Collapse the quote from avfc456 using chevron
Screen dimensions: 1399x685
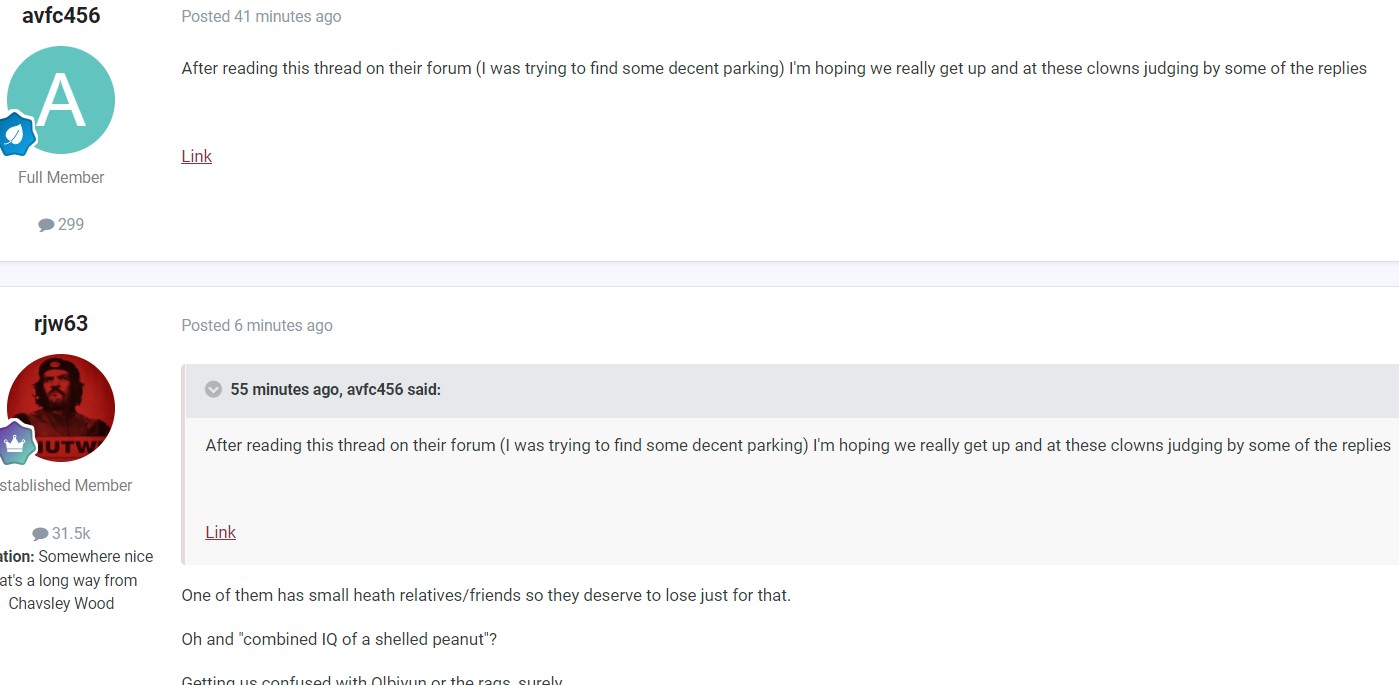click(213, 390)
